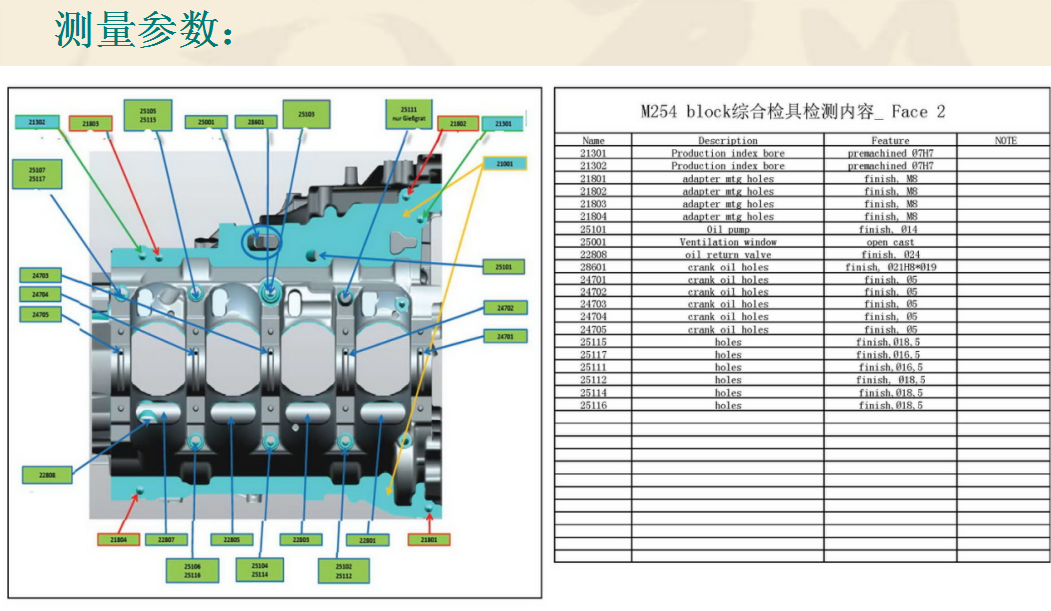Select the 22807 callout label
The height and width of the screenshot is (611, 1051).
[x=166, y=539]
